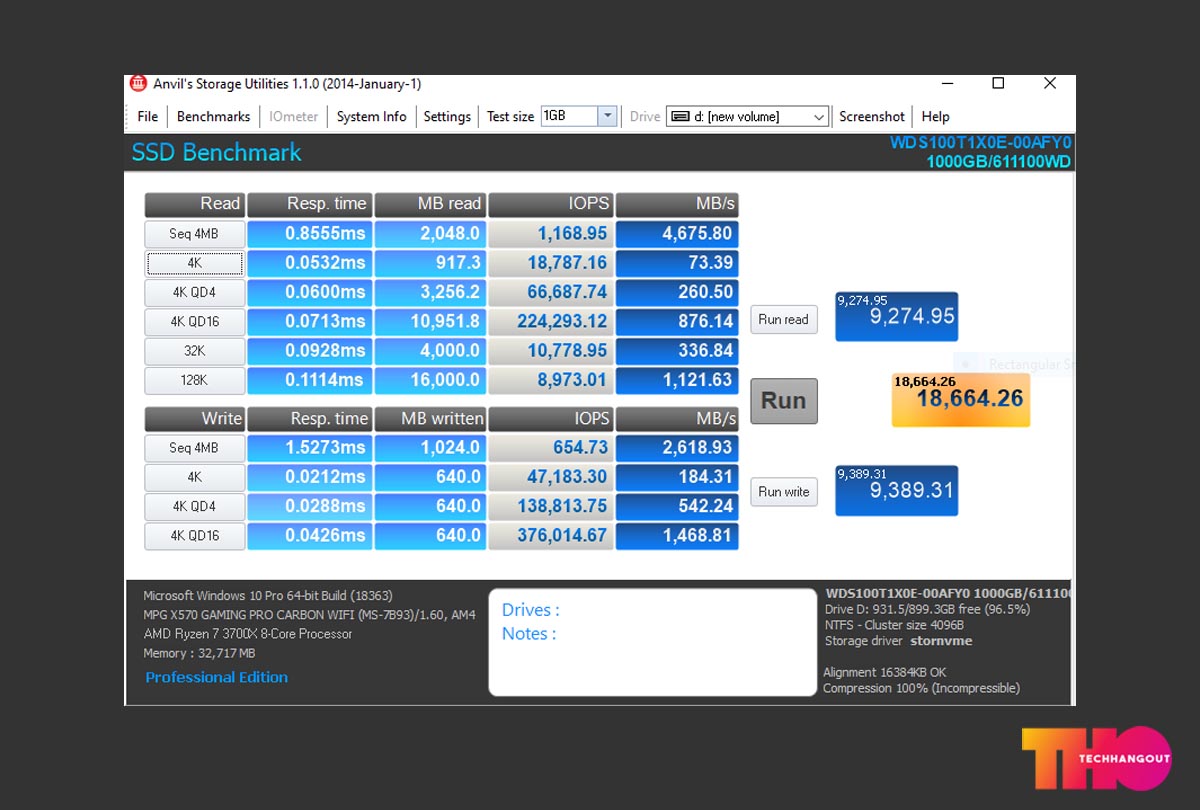Select the read 4K QD4 test button
Viewport: 1200px width, 810px height.
[194, 293]
